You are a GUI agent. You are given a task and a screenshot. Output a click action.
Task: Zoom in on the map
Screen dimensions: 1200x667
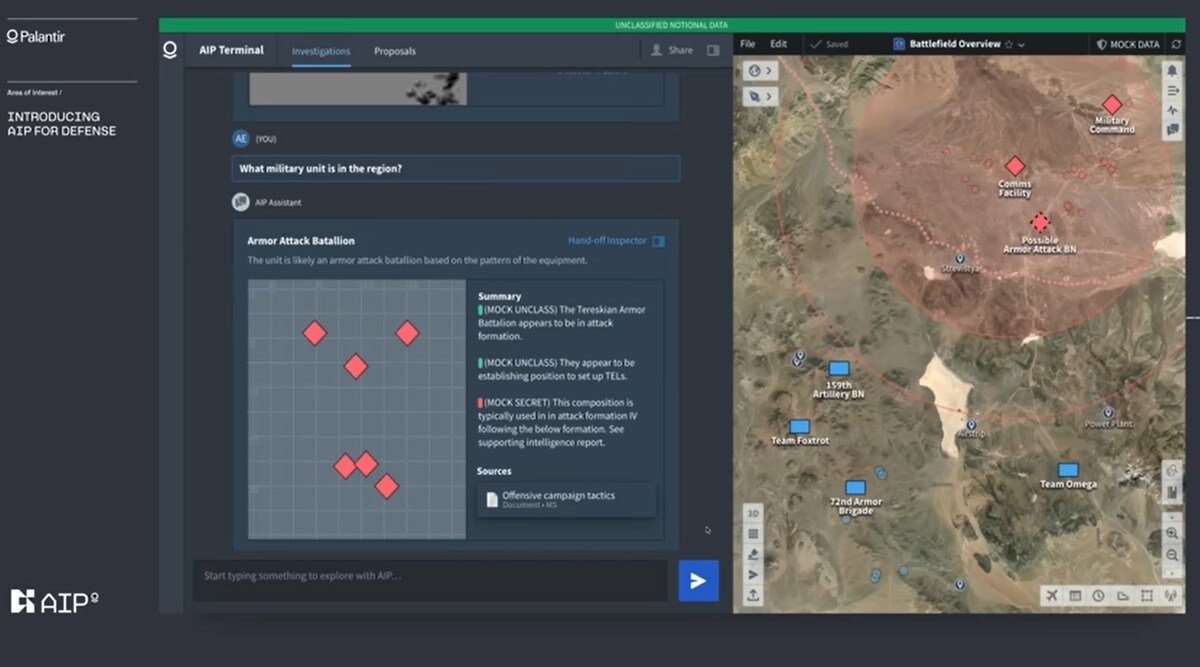coord(1172,534)
